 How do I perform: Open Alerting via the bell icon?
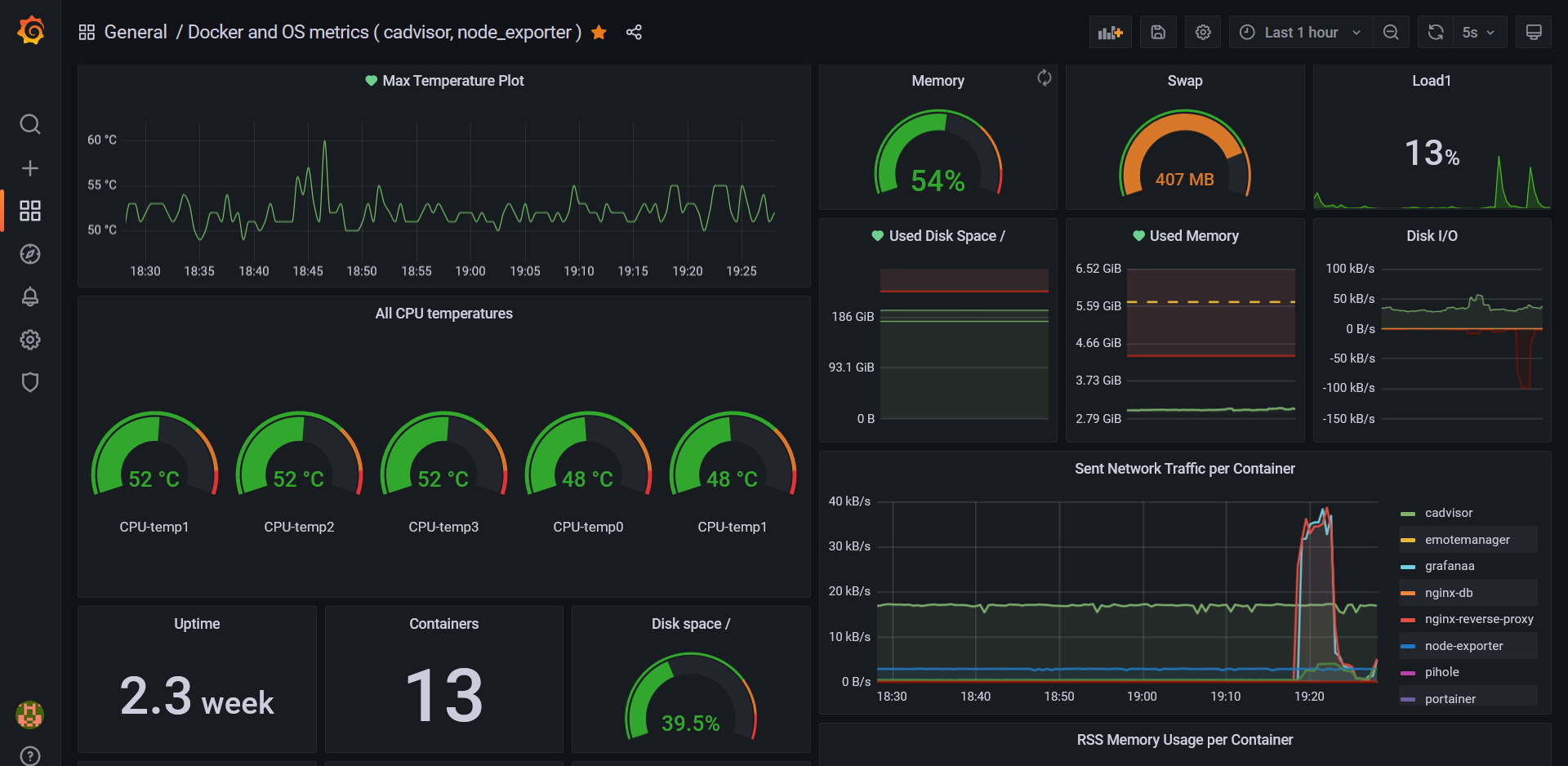tap(29, 297)
